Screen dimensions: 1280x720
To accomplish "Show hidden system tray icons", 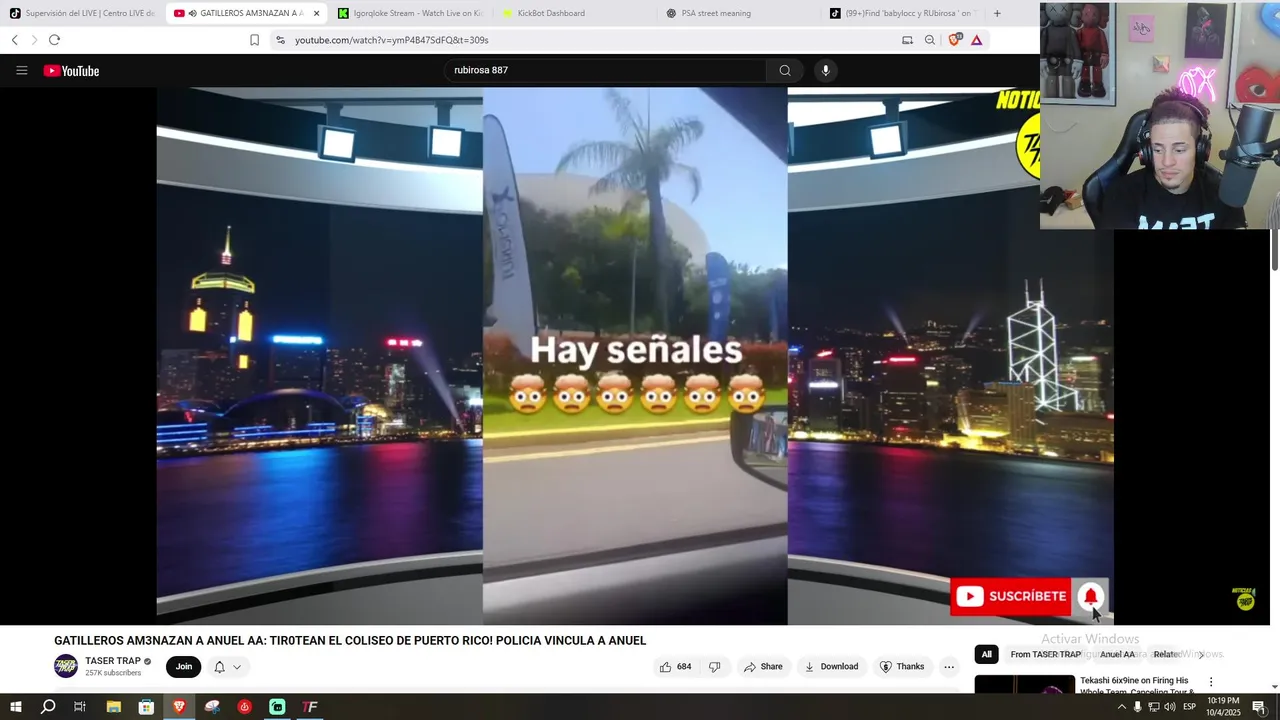I will [1121, 707].
